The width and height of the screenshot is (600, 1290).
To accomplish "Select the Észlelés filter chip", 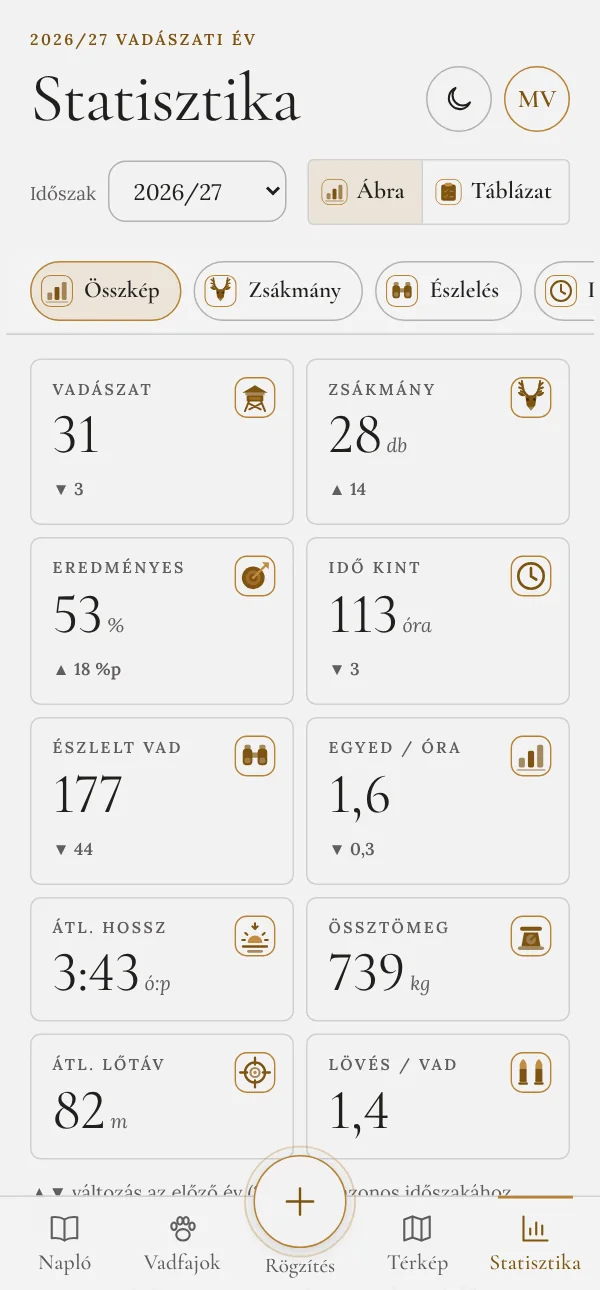I will click(448, 291).
